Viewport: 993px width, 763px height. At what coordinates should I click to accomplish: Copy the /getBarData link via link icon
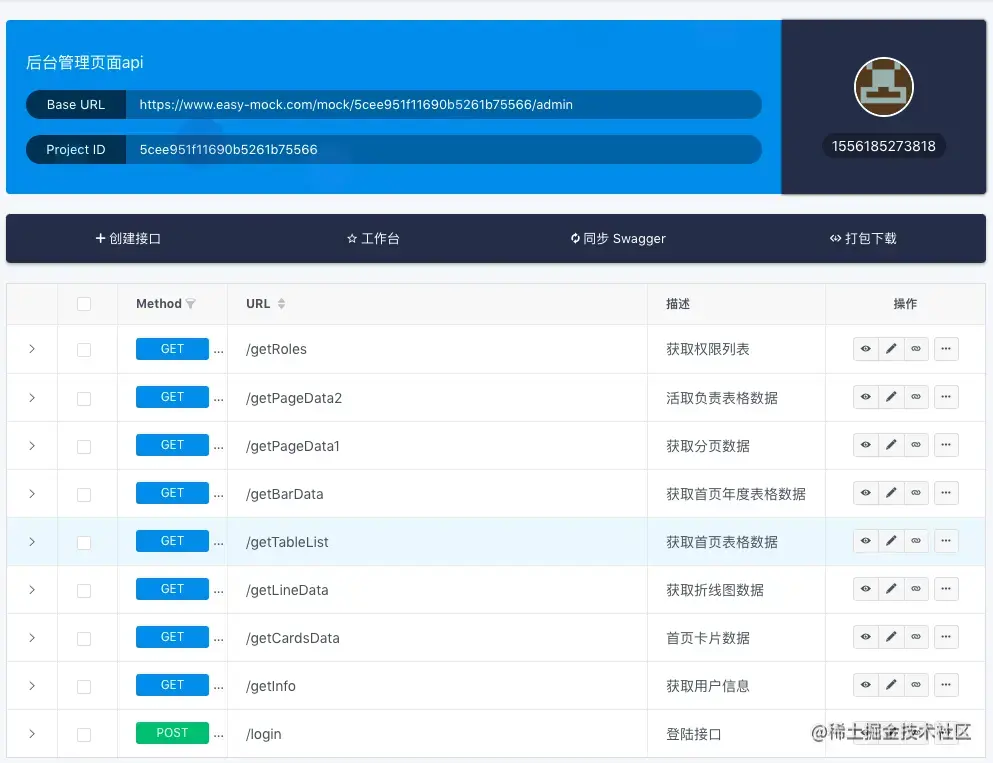(x=916, y=493)
